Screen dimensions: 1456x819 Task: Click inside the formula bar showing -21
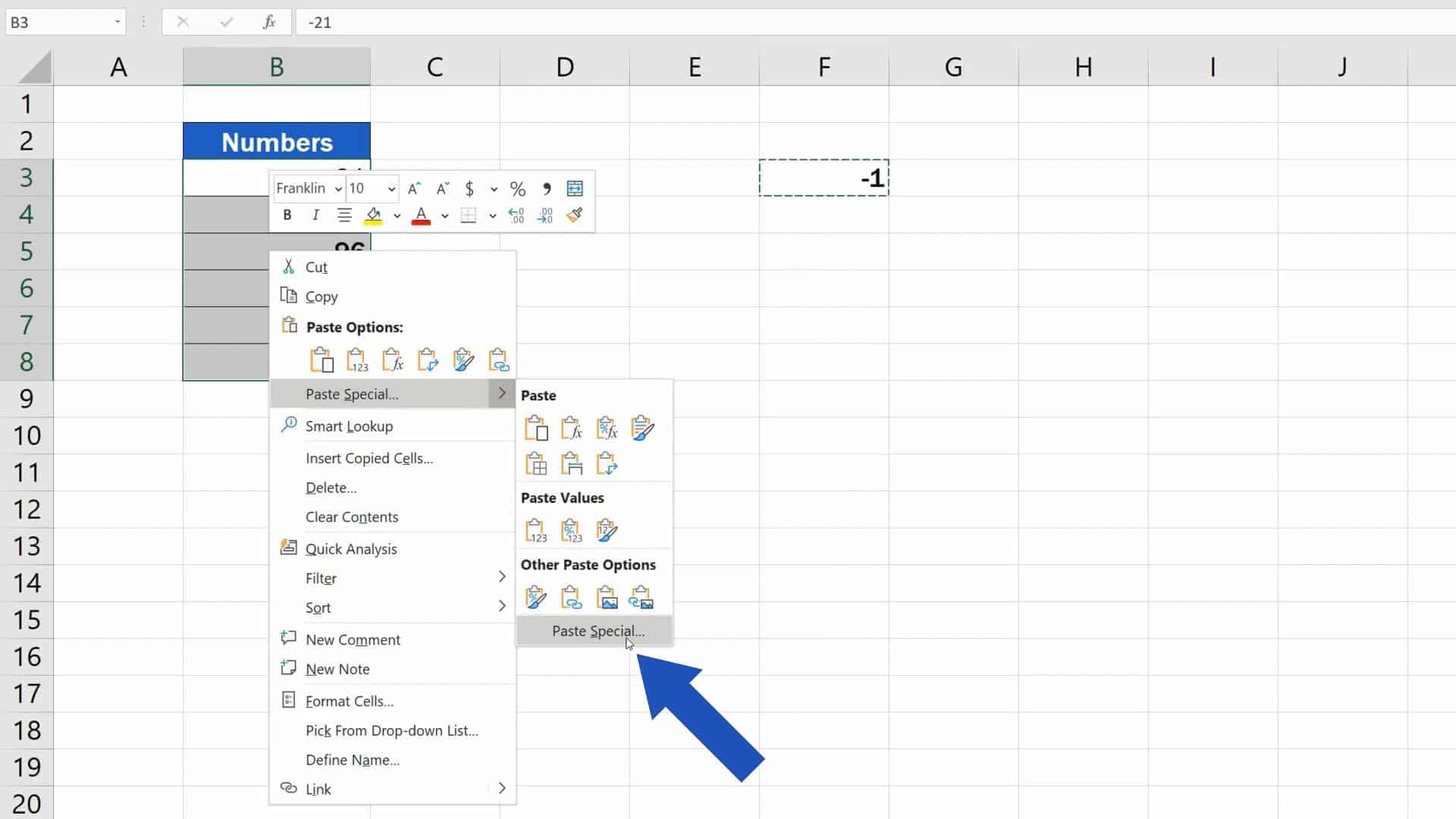[875, 22]
